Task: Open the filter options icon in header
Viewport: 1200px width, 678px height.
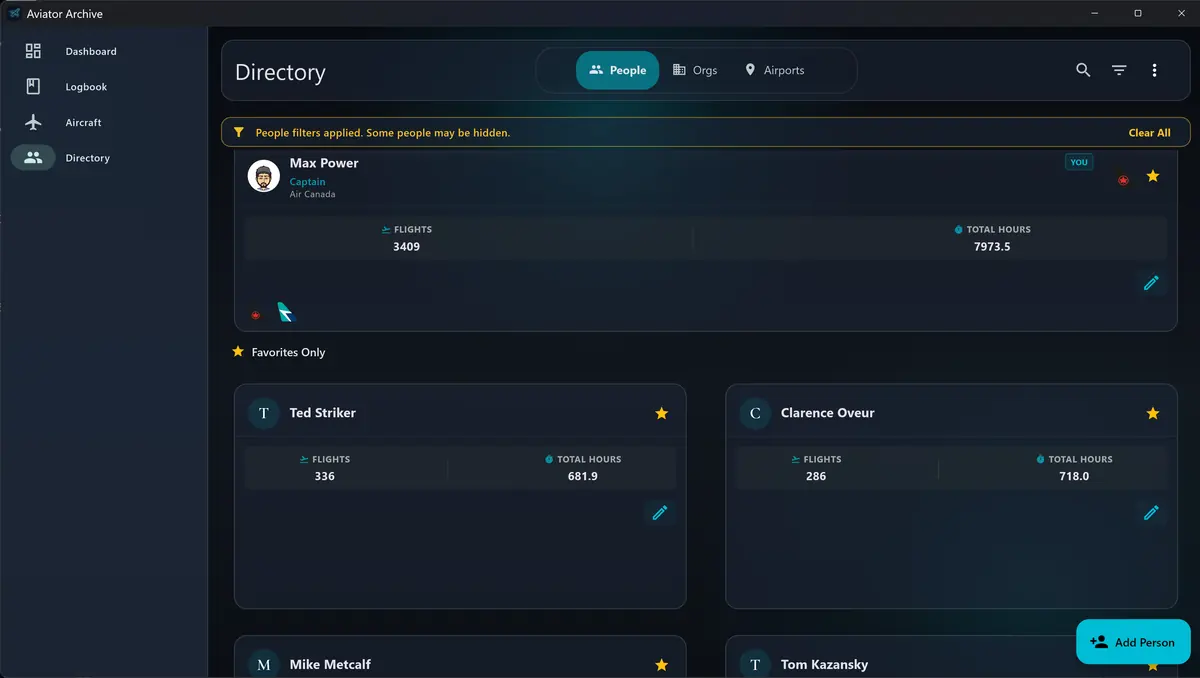Action: [1119, 70]
